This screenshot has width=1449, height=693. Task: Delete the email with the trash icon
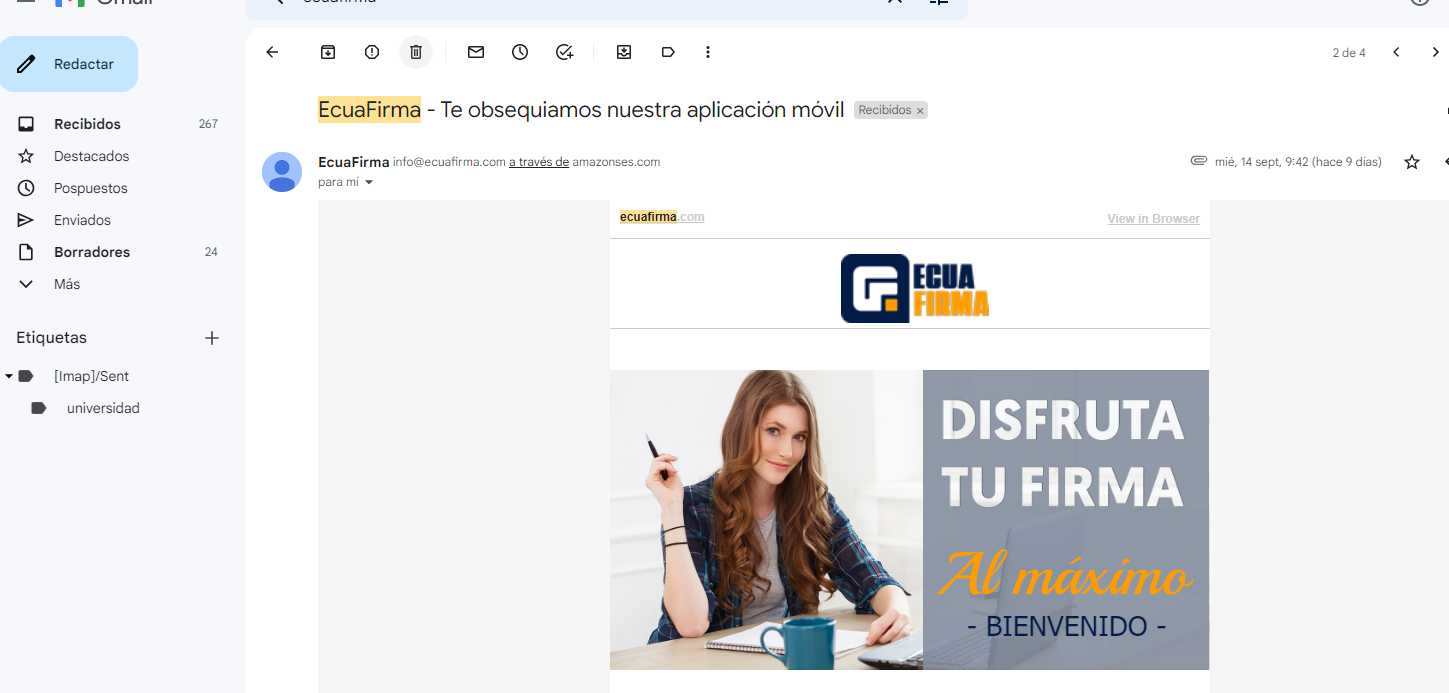coord(416,52)
